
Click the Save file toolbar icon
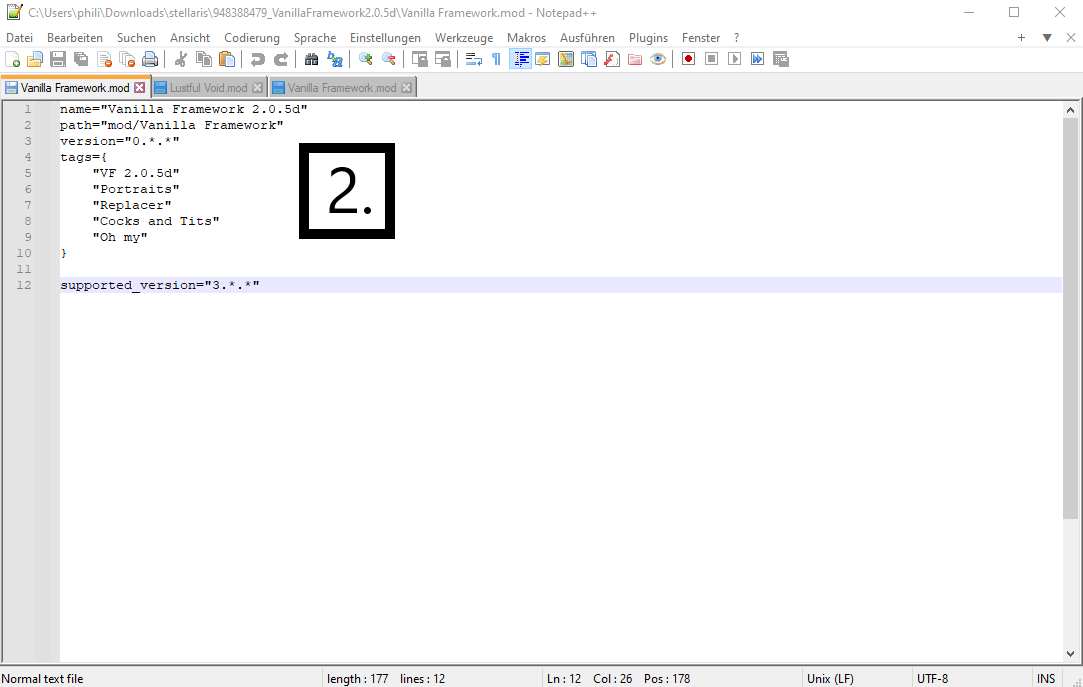pos(58,59)
